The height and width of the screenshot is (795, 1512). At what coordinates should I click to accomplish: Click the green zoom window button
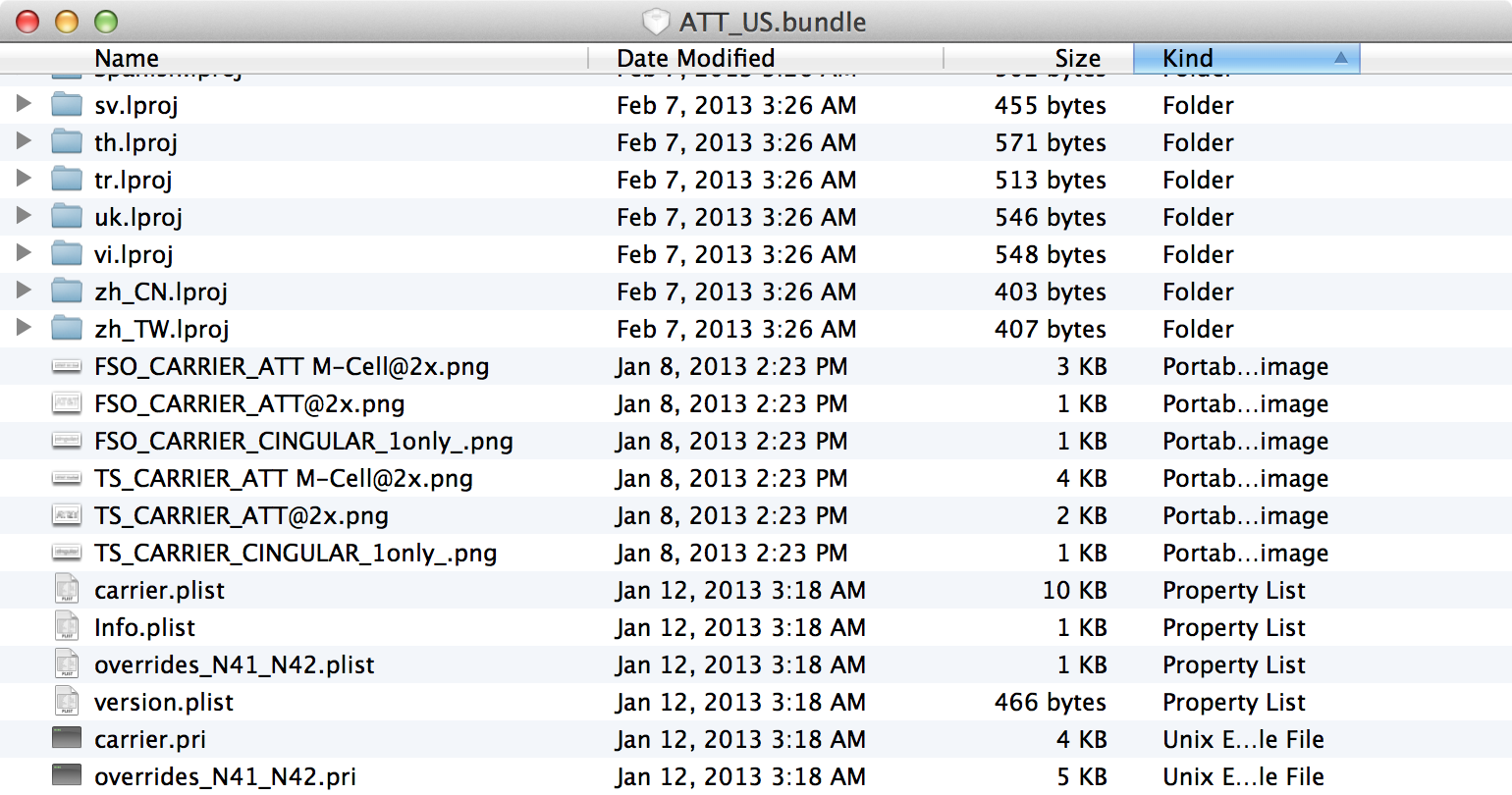pos(105,21)
